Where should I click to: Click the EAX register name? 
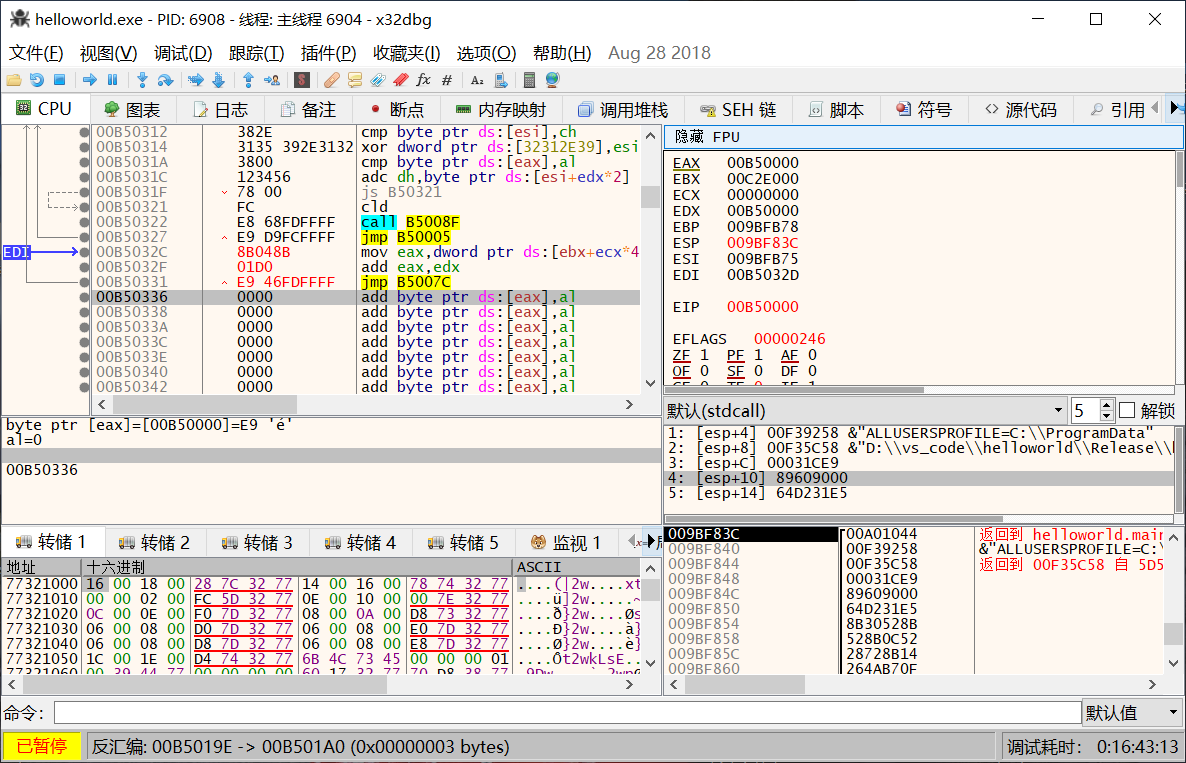686,163
